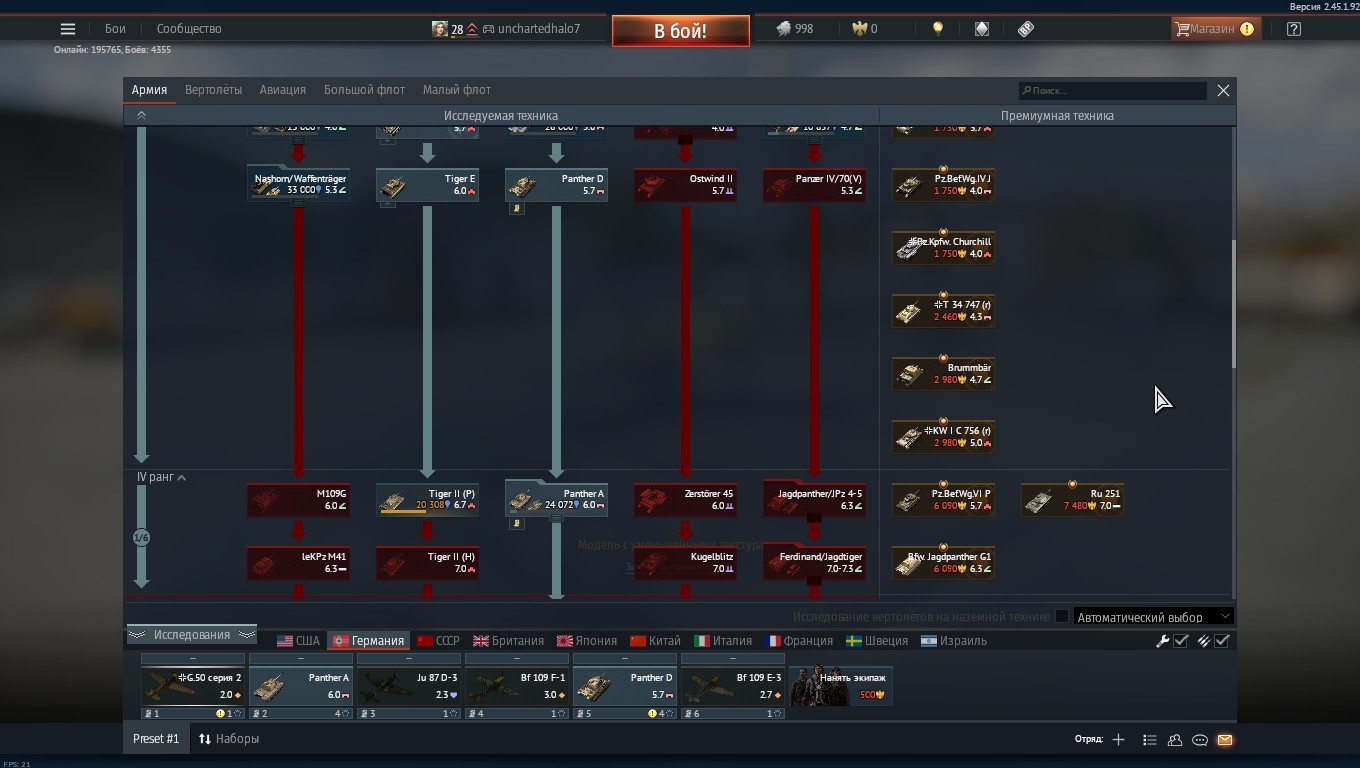Select the Британия nation tab
Viewport: 1360px width, 768px height.
508,641
